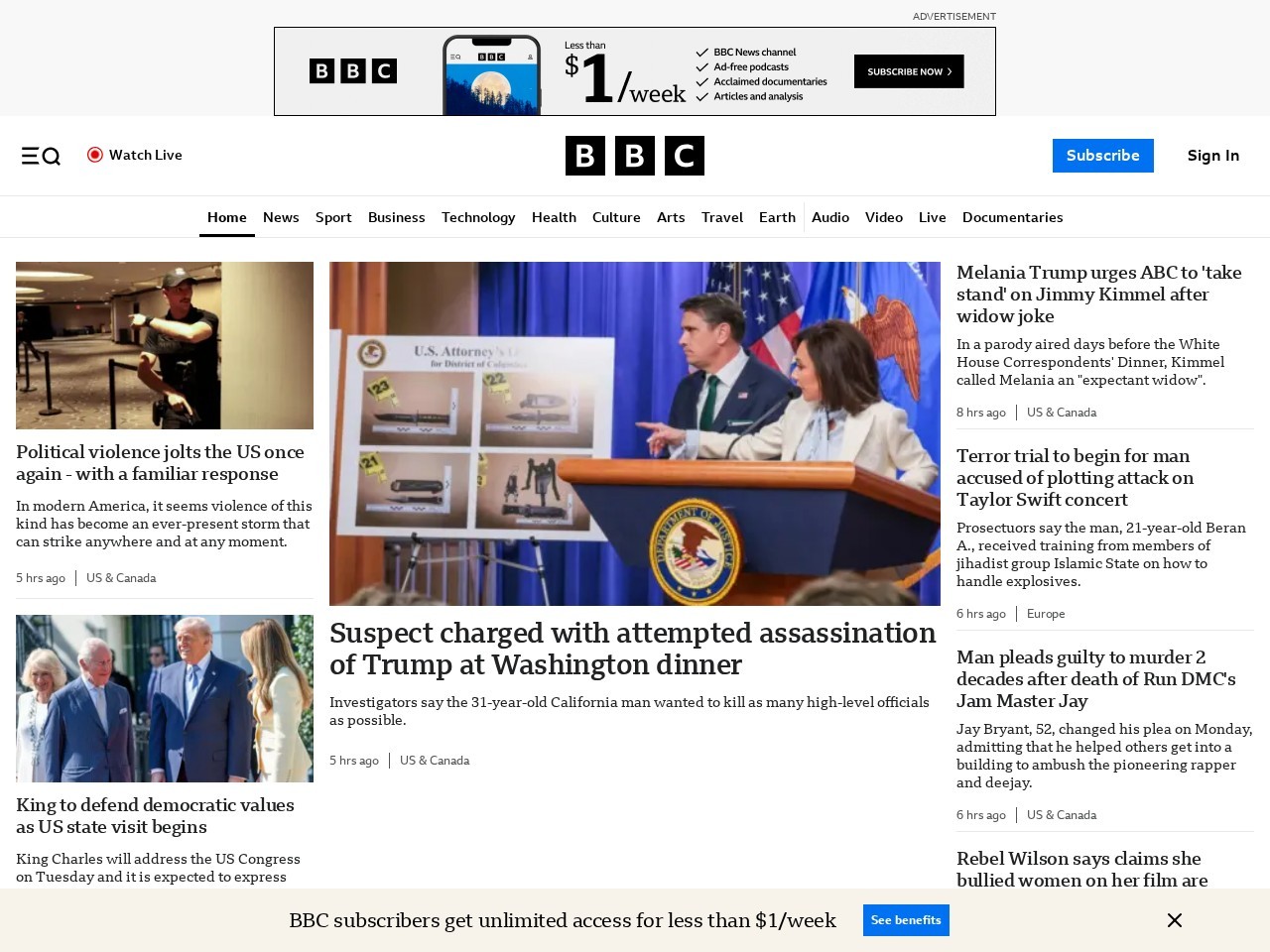
Task: Read the Jam Master Jay murder plea story
Action: tap(1096, 679)
